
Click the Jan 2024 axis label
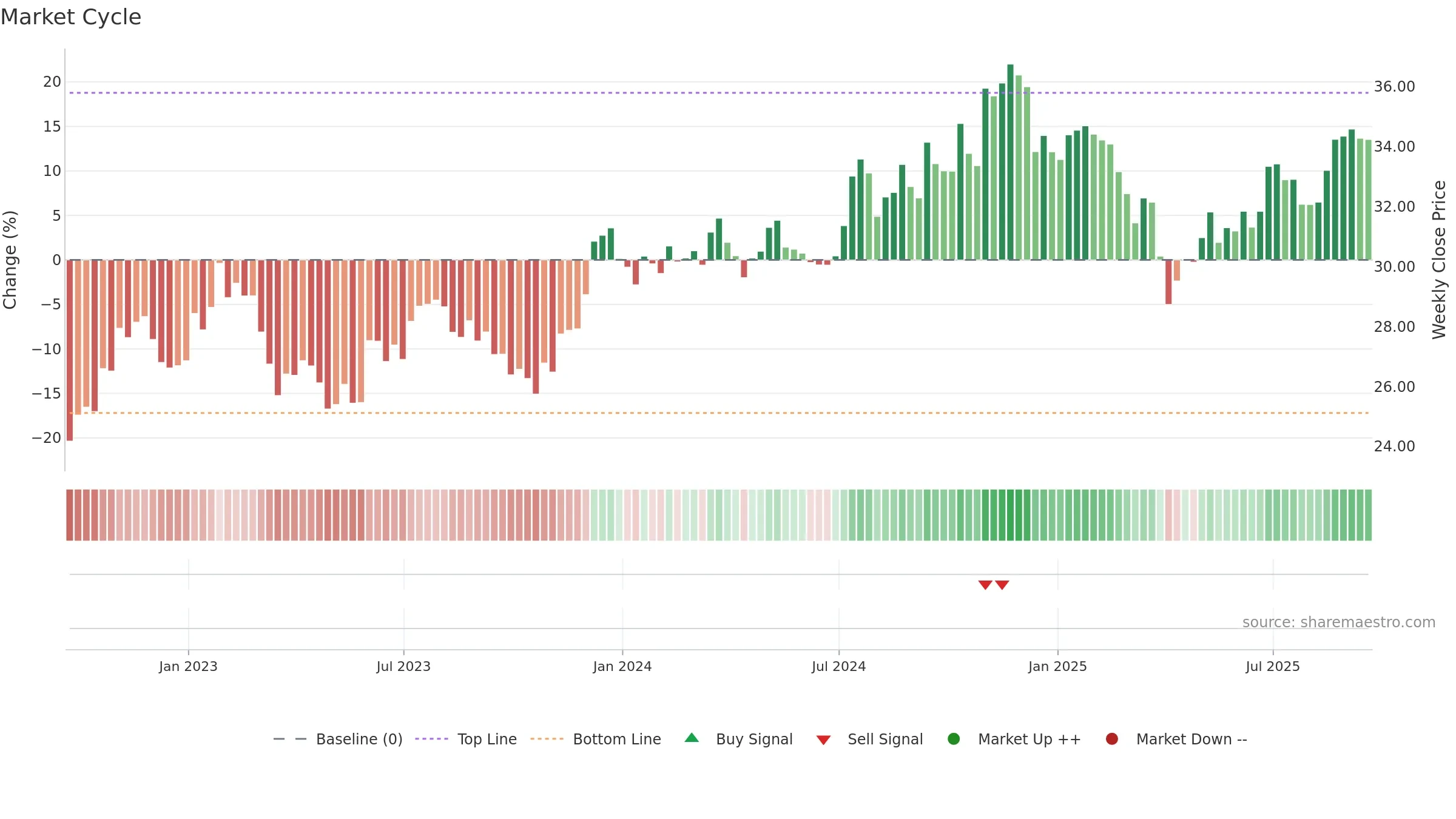622,666
